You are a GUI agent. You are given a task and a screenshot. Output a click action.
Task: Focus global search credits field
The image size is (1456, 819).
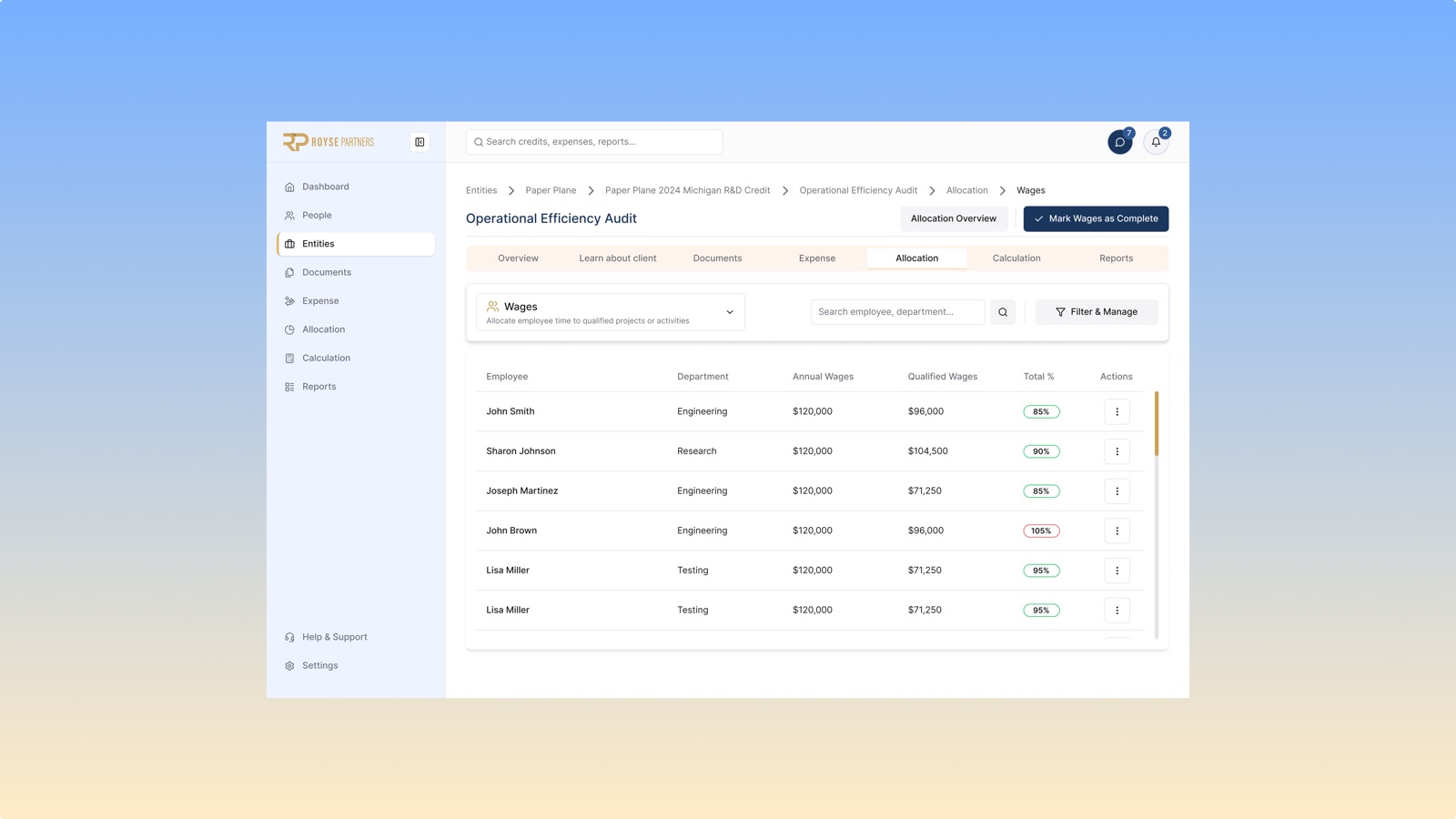click(594, 142)
